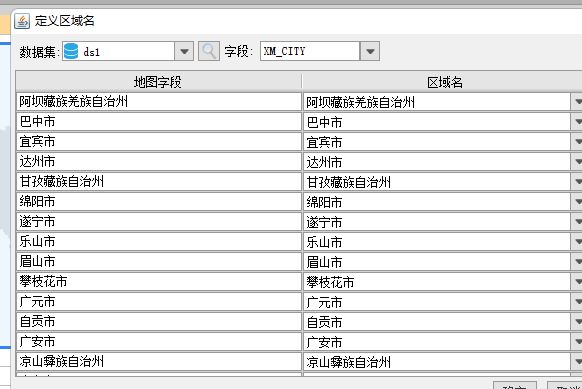Select 攀枝花市 in 地图字段 column
The image size is (582, 389).
tap(159, 282)
